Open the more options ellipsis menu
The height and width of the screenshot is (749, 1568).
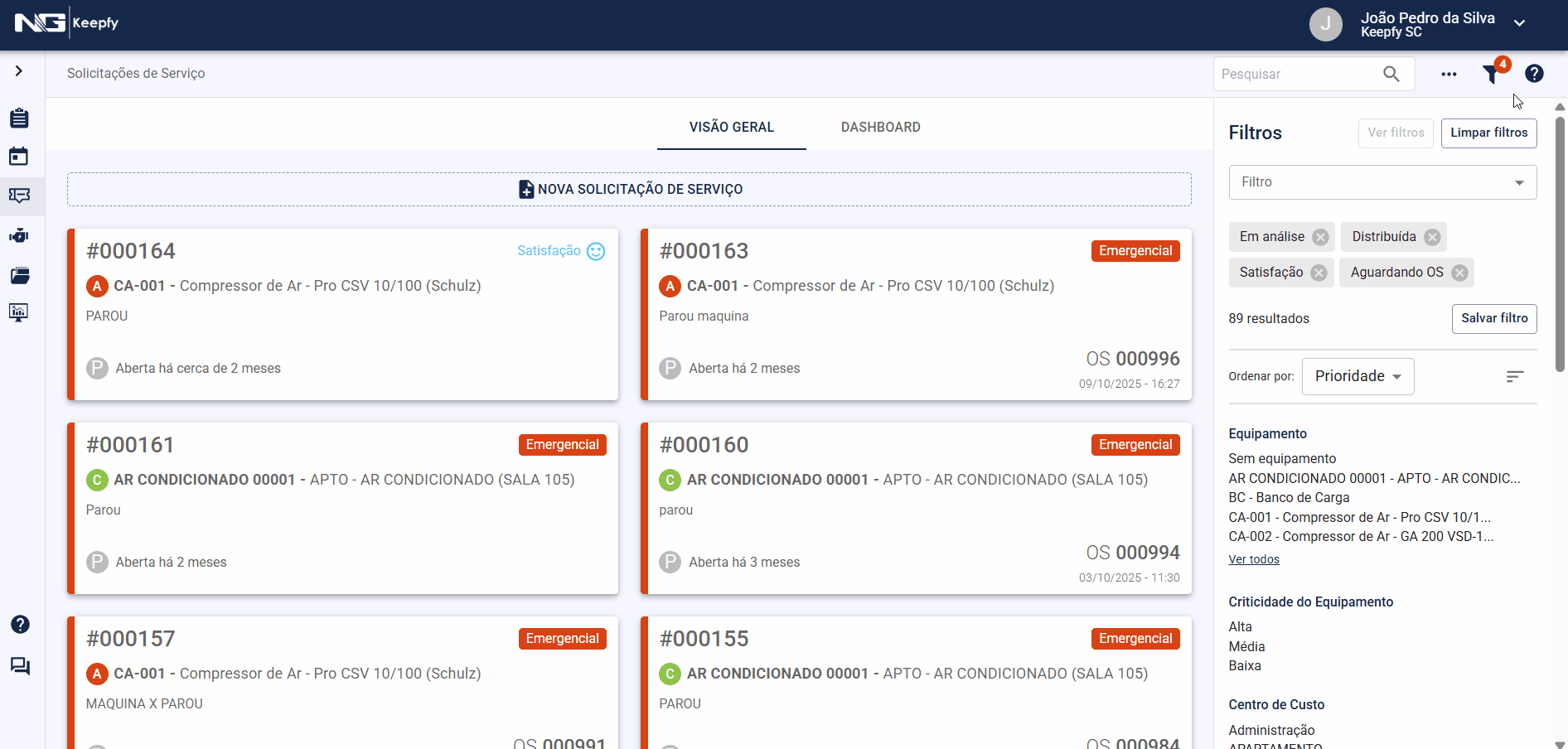tap(1449, 75)
